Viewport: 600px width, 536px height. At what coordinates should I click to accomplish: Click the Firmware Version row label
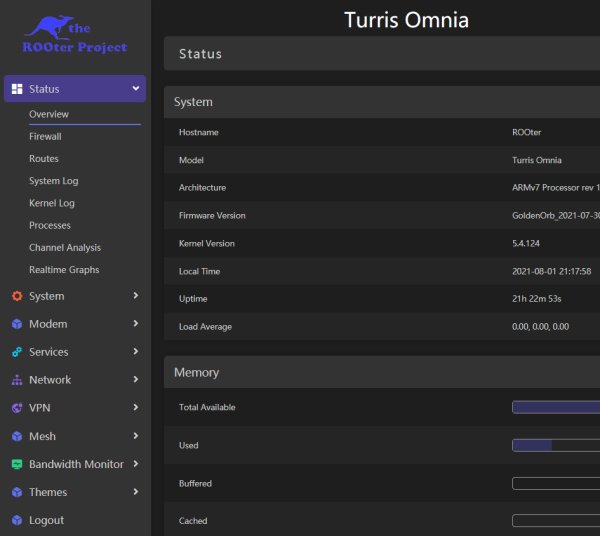(212, 216)
